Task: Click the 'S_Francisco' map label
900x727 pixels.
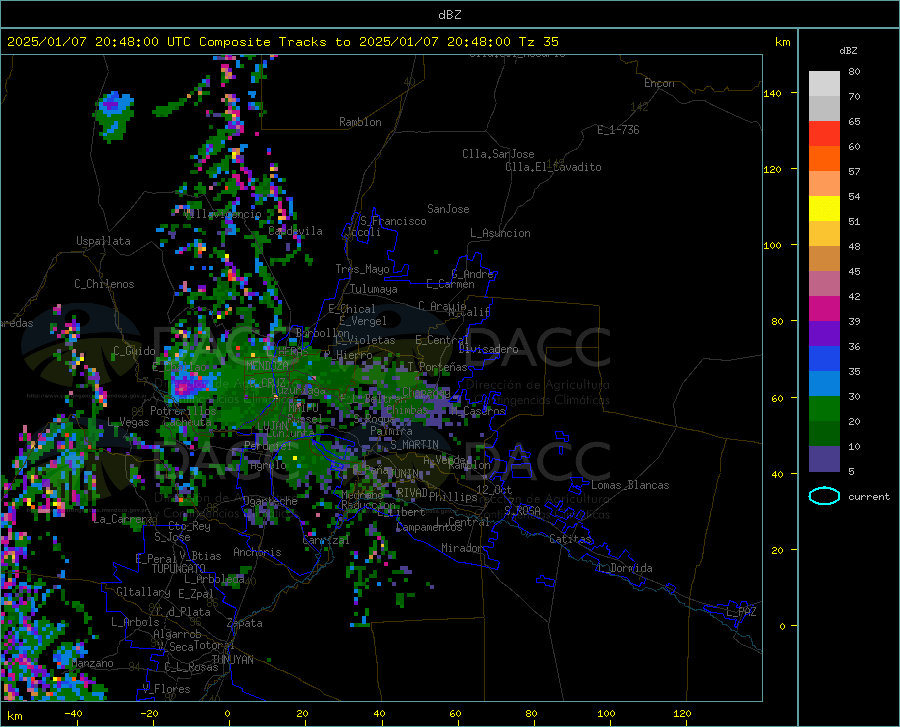Action: 393,221
